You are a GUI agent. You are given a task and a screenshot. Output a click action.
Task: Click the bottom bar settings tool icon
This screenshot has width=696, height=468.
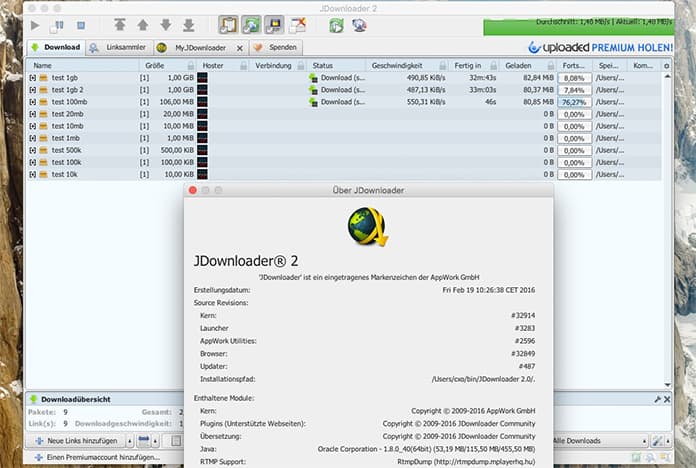(657, 441)
